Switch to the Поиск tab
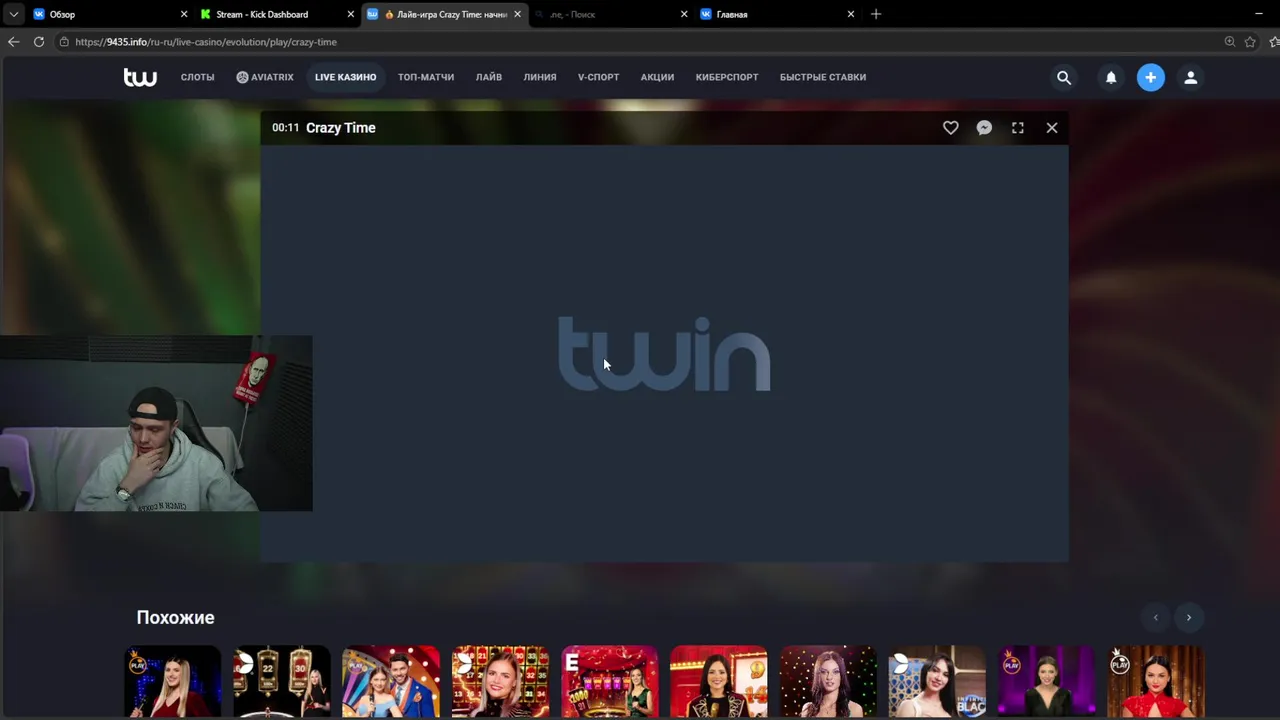 tap(610, 14)
